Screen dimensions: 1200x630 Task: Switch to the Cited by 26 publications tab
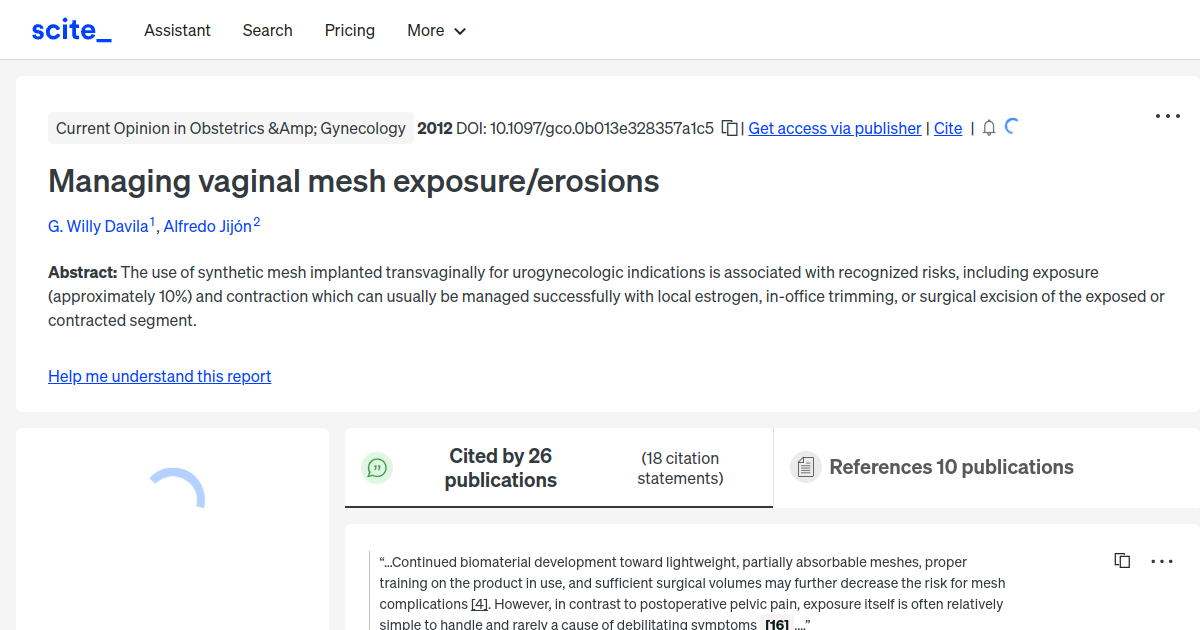point(500,467)
